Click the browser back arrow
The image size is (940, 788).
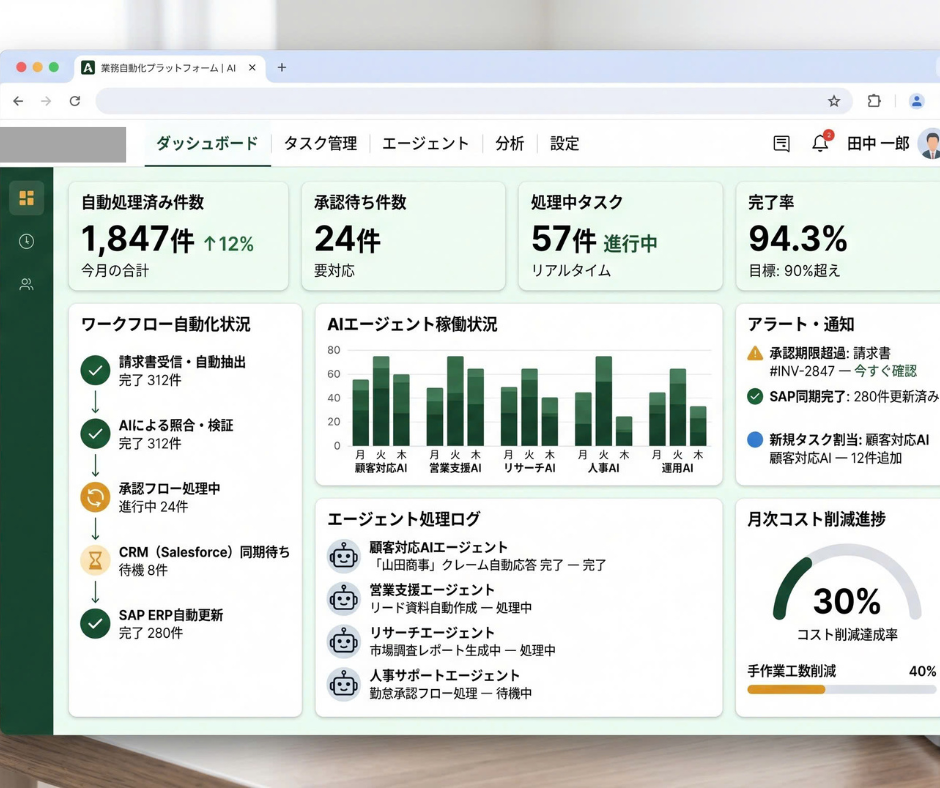[18, 101]
